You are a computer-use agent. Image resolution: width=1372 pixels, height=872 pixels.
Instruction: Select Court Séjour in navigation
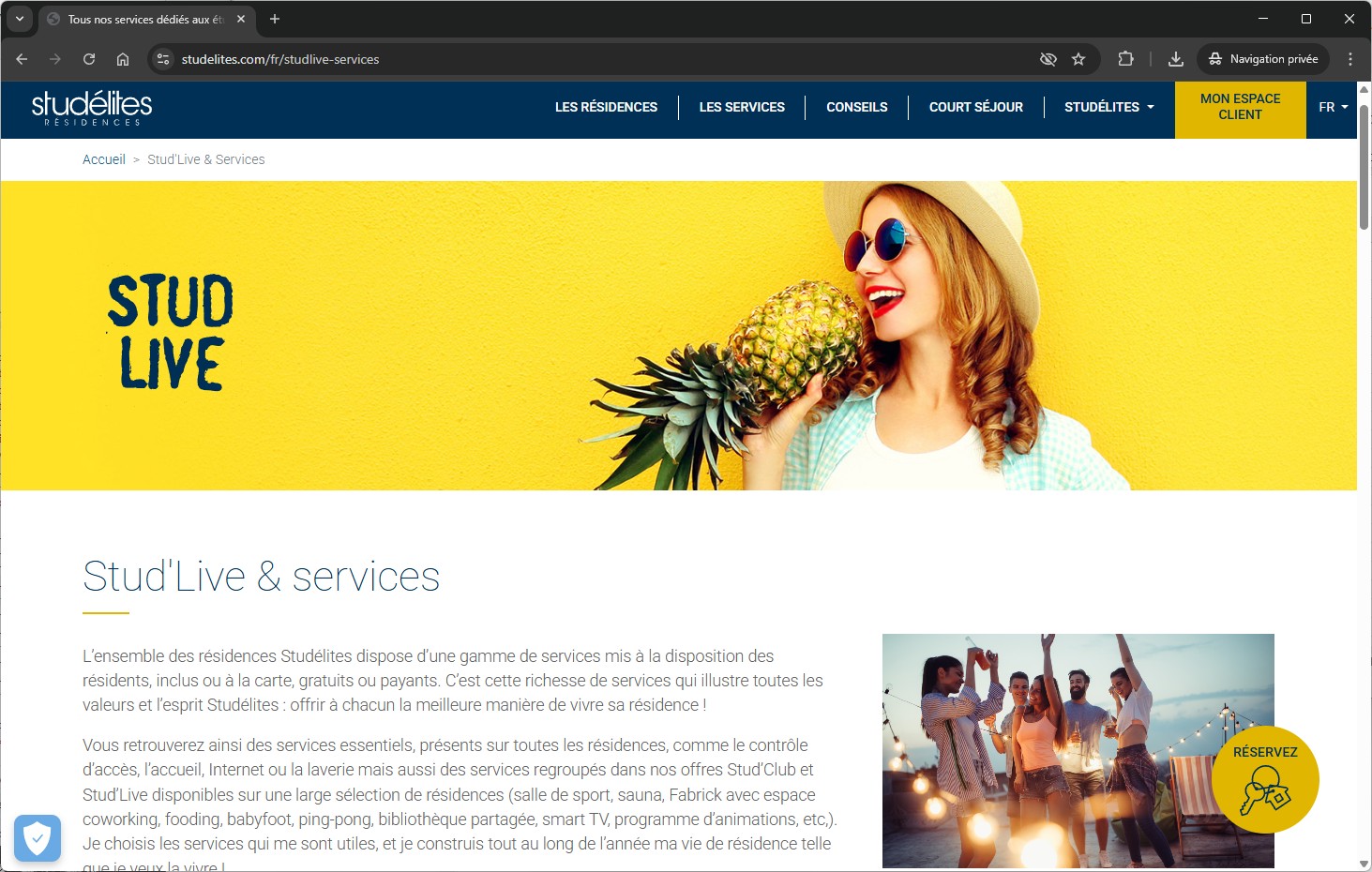(x=975, y=107)
